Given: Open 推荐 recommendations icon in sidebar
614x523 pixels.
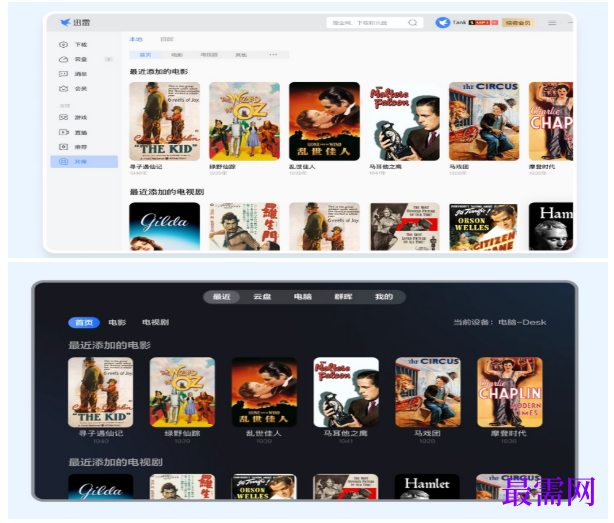Looking at the screenshot, I should pyautogui.click(x=63, y=147).
